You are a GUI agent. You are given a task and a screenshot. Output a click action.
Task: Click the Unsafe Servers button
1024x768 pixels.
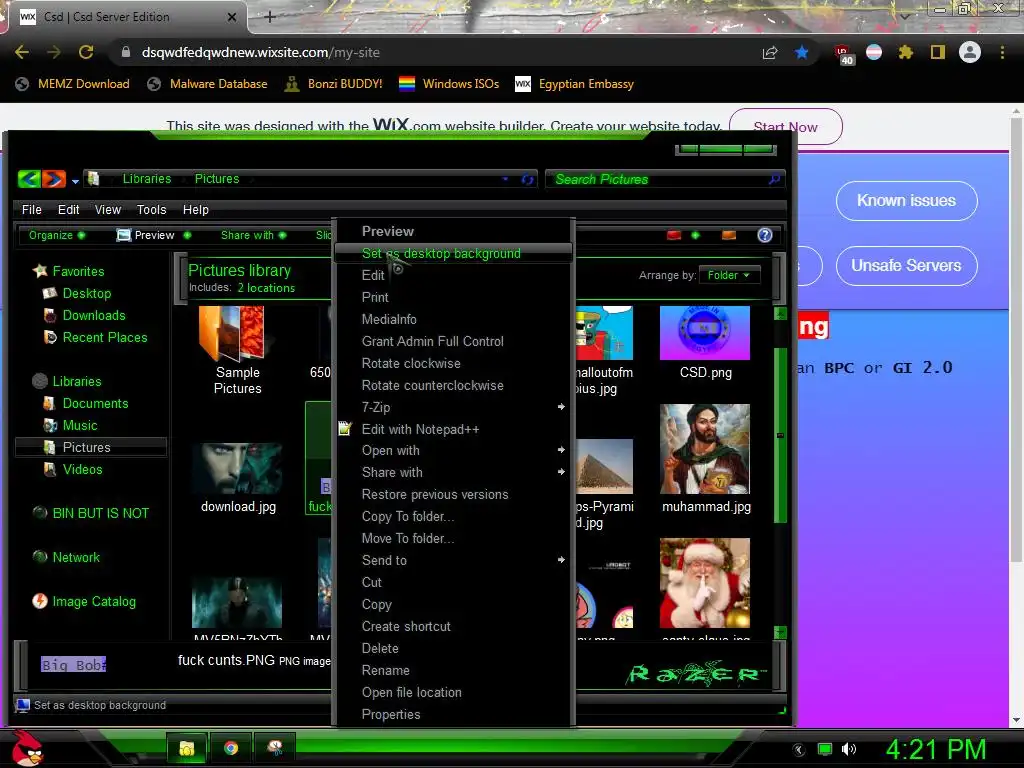point(906,265)
